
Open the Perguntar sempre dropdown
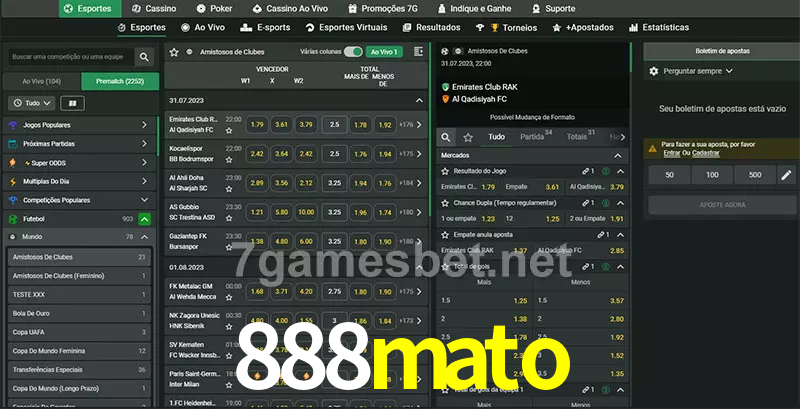point(698,71)
